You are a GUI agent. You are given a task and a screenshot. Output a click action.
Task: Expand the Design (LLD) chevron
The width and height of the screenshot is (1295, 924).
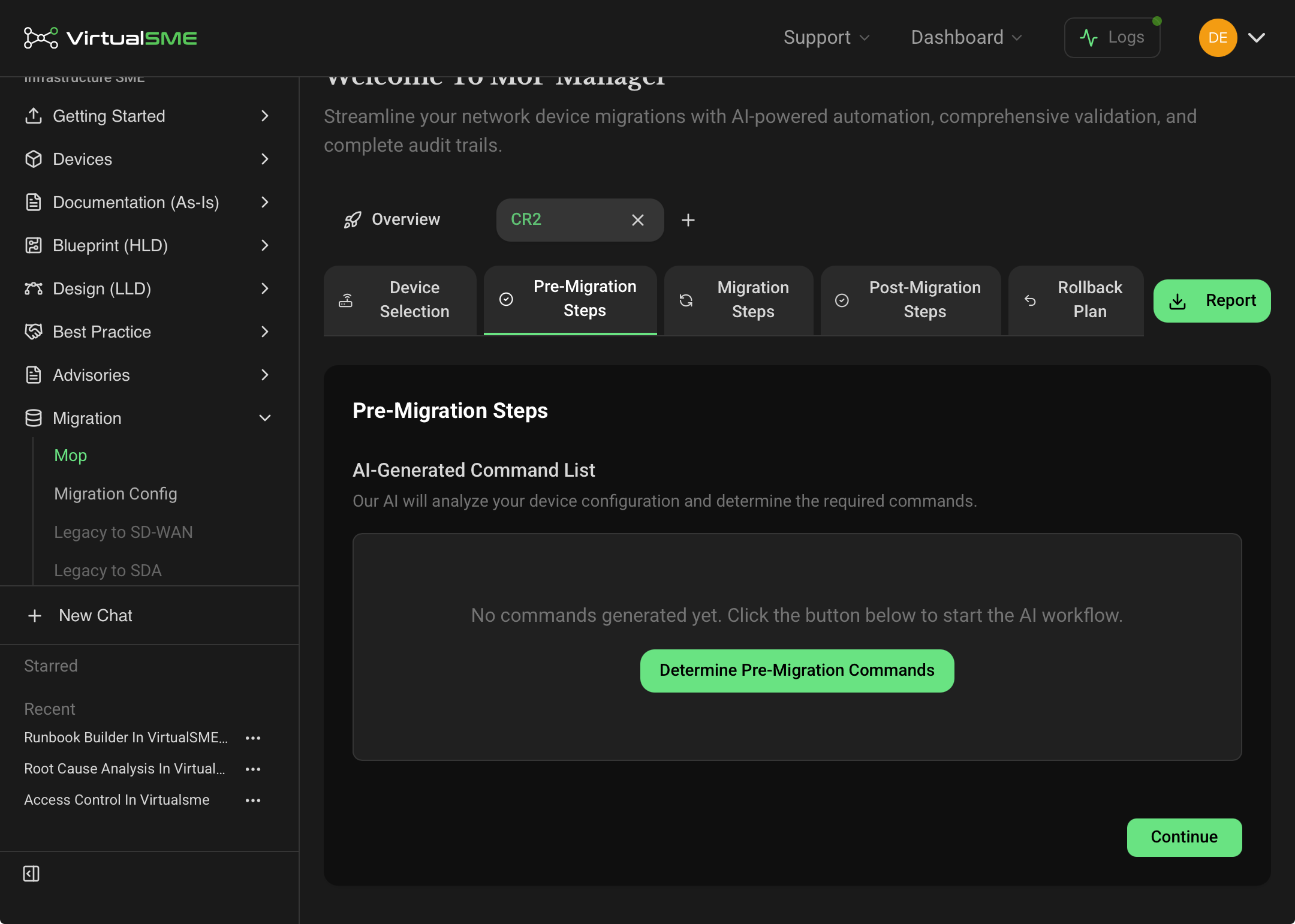pos(265,288)
